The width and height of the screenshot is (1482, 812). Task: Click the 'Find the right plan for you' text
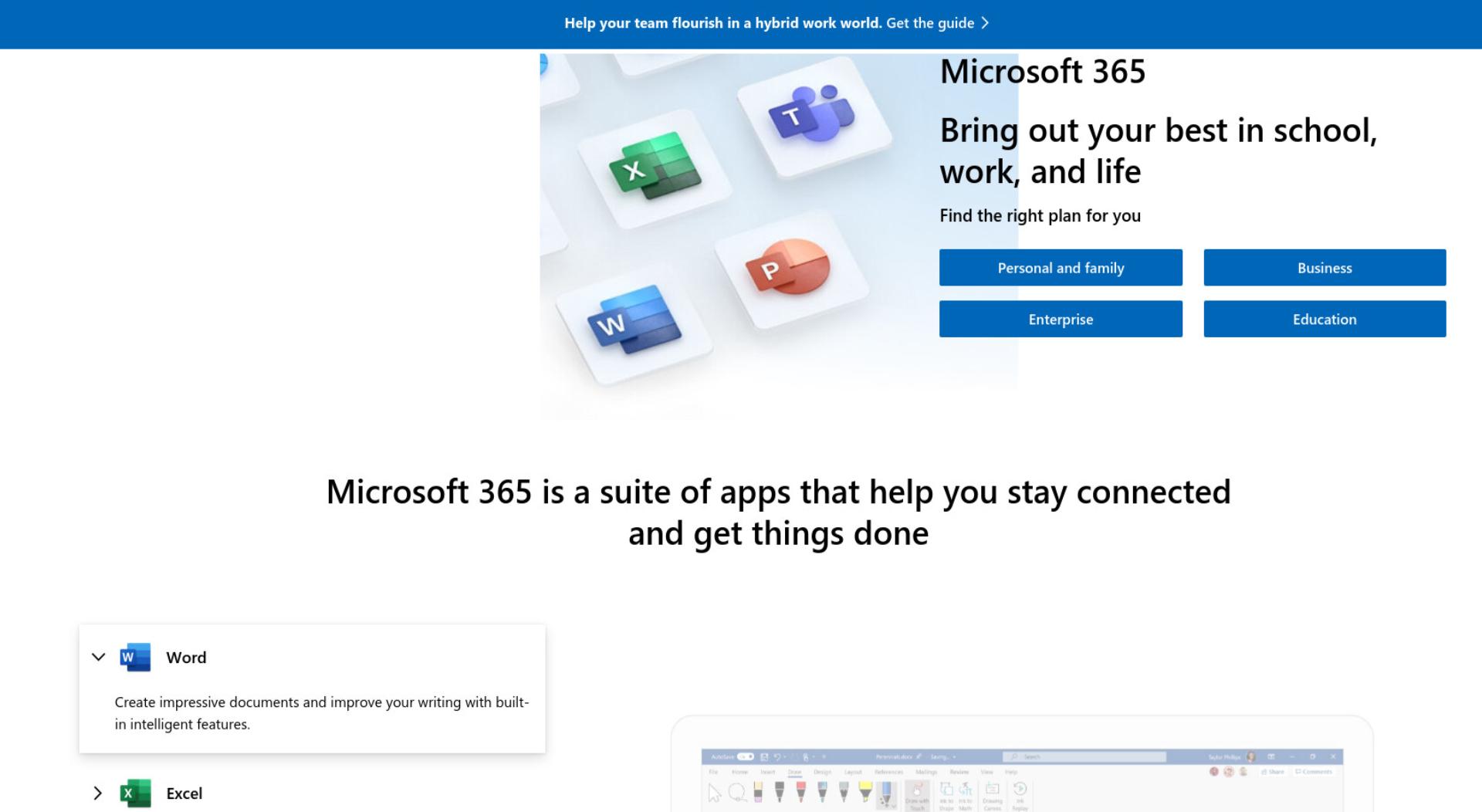click(1040, 215)
